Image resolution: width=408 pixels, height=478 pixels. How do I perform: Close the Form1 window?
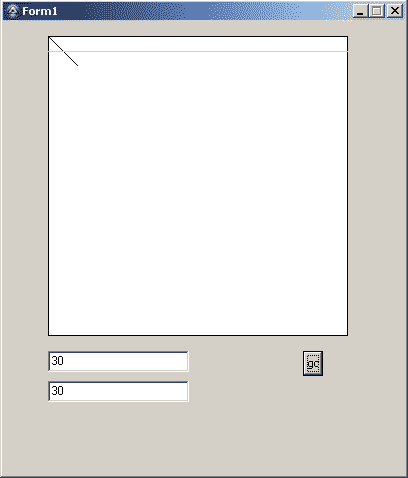point(395,11)
